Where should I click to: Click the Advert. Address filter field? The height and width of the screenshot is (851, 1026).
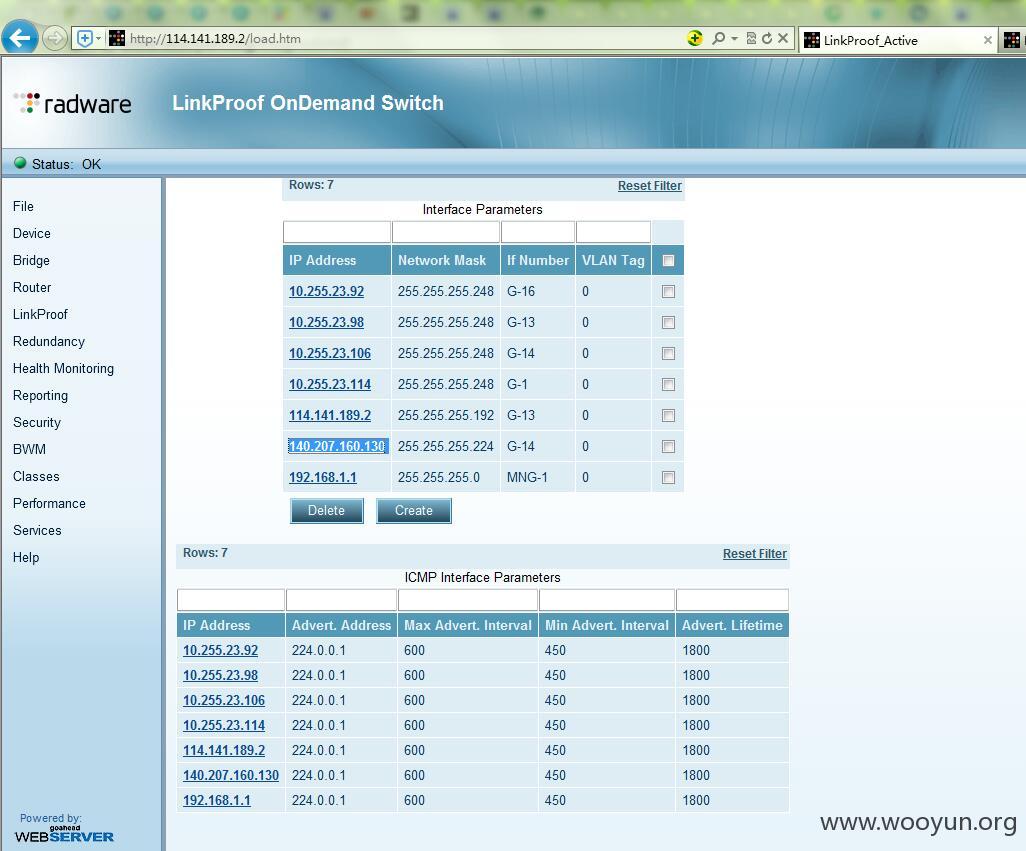pyautogui.click(x=341, y=599)
